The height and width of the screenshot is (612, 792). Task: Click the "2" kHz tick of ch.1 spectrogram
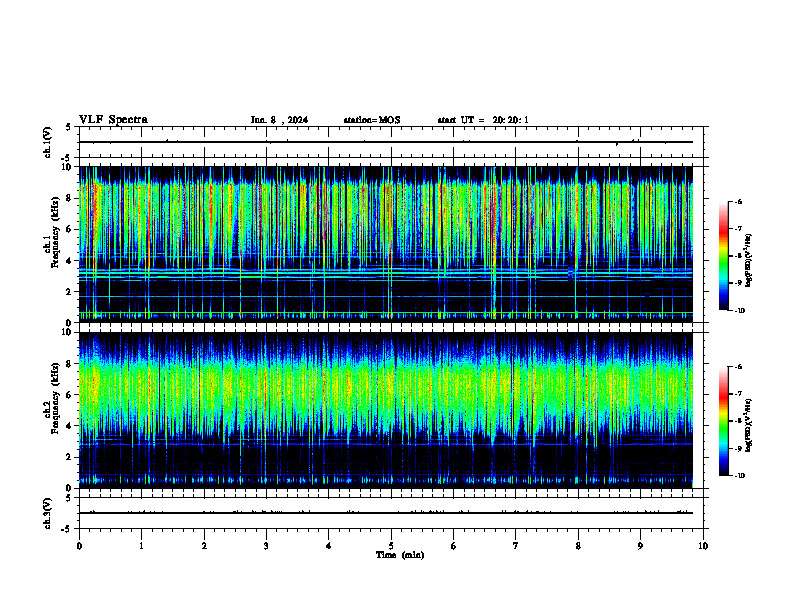click(x=71, y=292)
